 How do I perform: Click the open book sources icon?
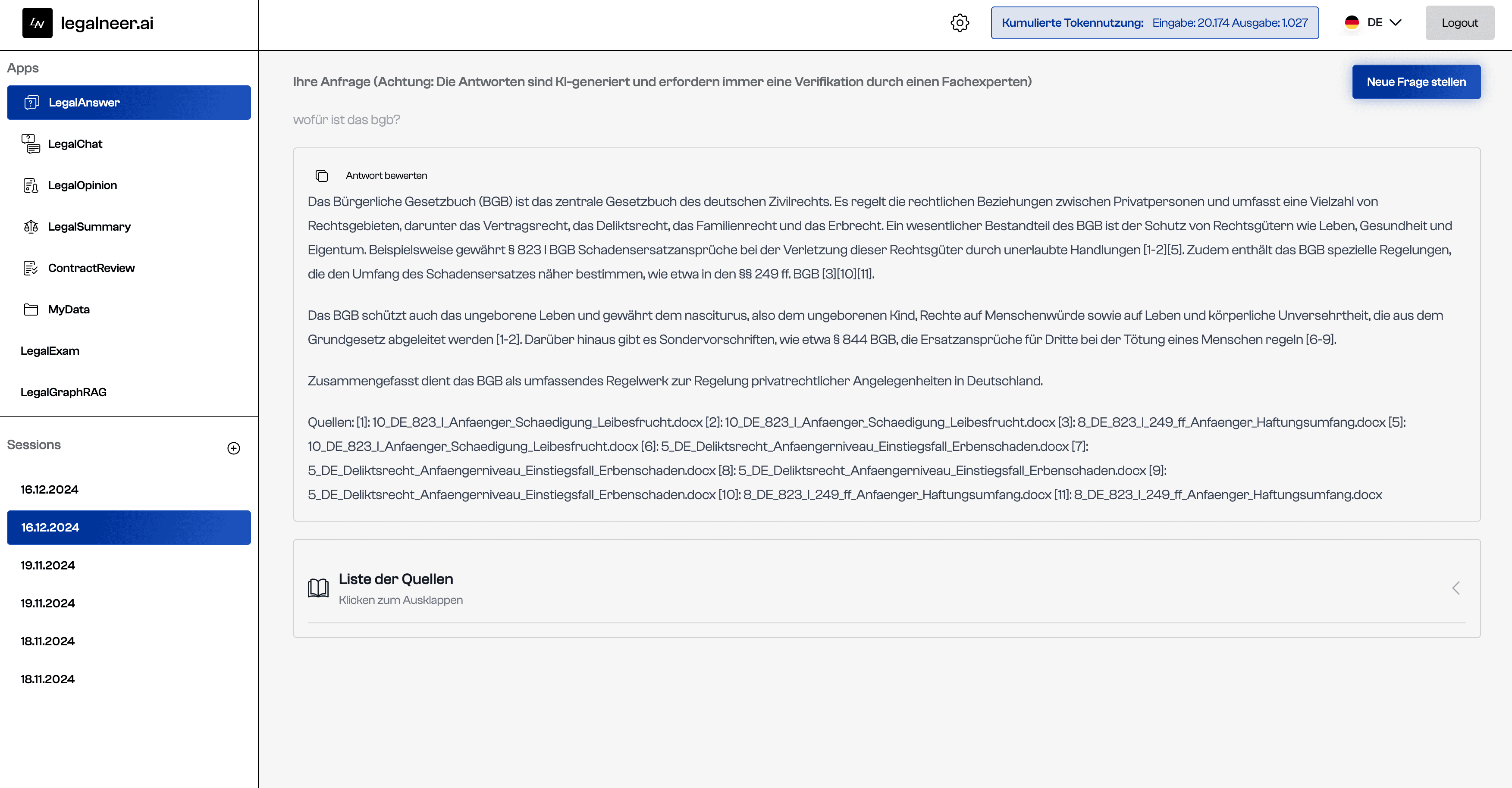point(318,588)
